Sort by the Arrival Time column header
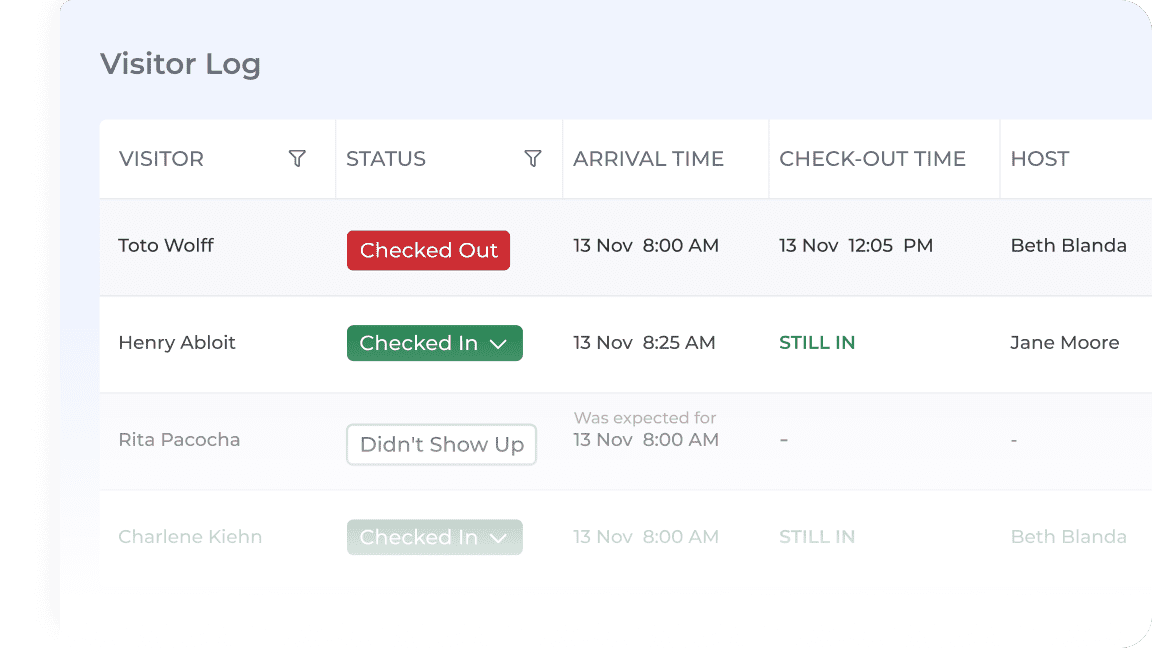 (648, 159)
